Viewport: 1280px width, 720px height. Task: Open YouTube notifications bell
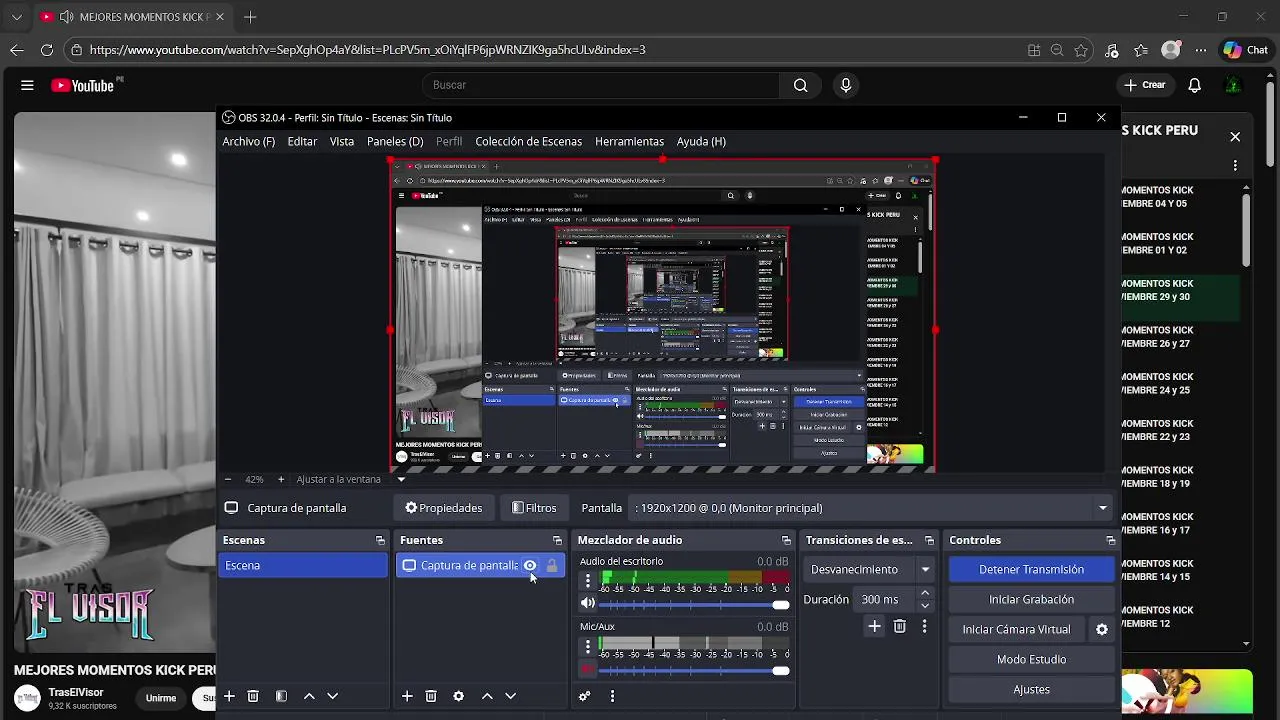point(1194,85)
